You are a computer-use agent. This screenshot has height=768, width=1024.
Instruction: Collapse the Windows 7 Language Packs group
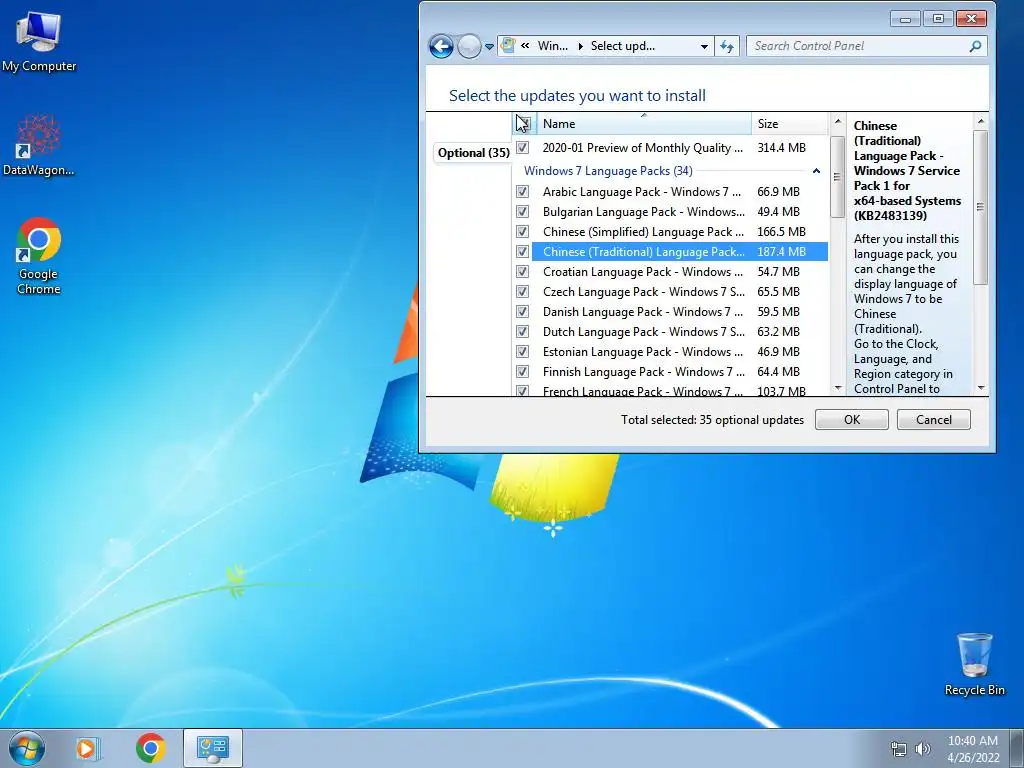coord(816,171)
